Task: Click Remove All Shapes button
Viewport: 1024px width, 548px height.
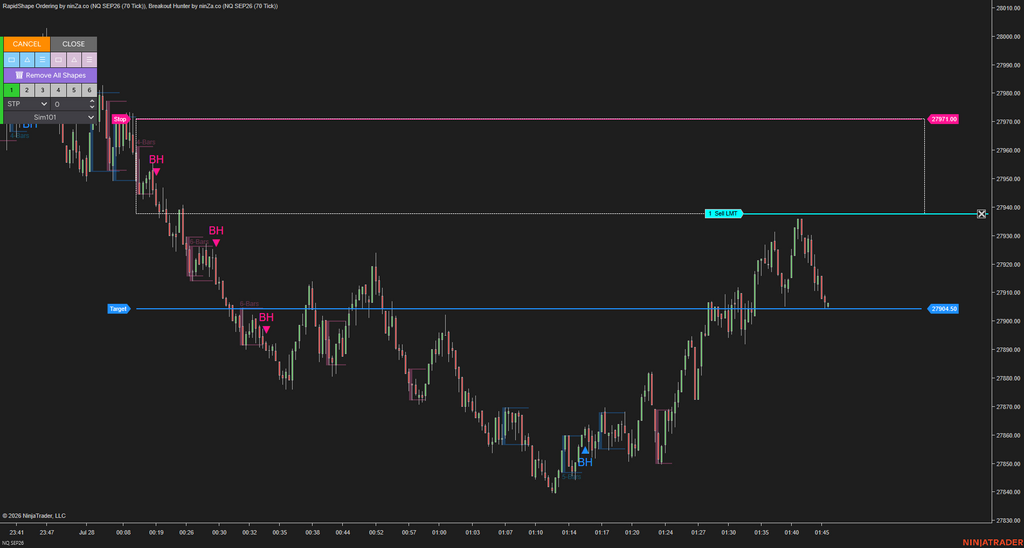Action: [50, 75]
